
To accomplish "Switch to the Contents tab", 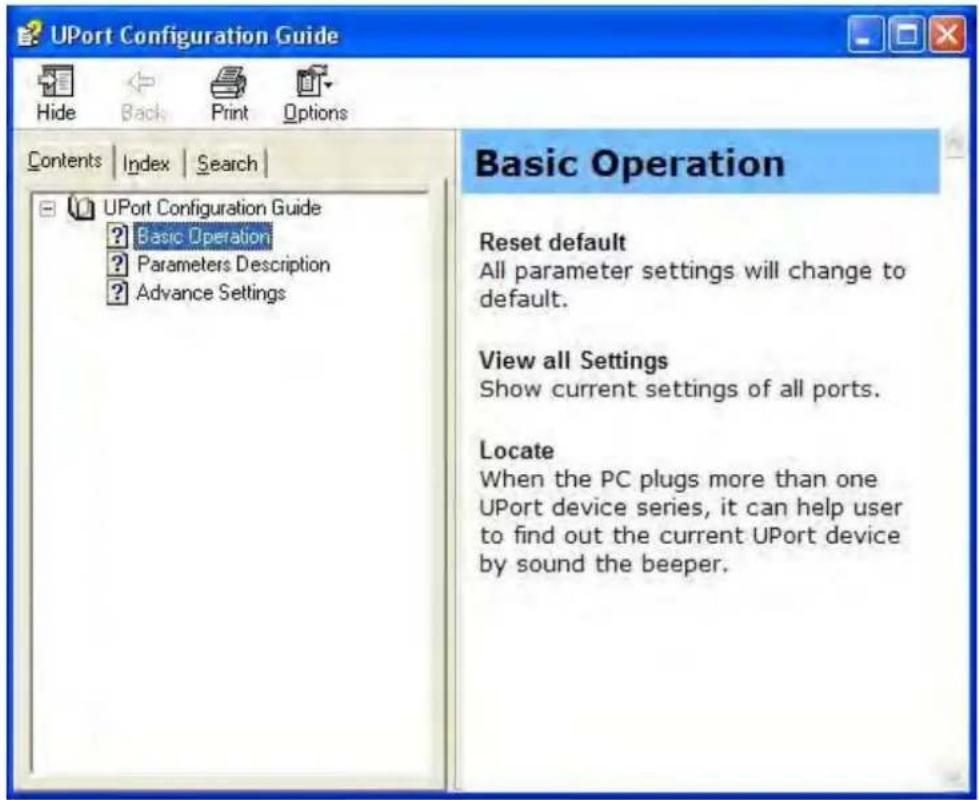I will tap(64, 162).
